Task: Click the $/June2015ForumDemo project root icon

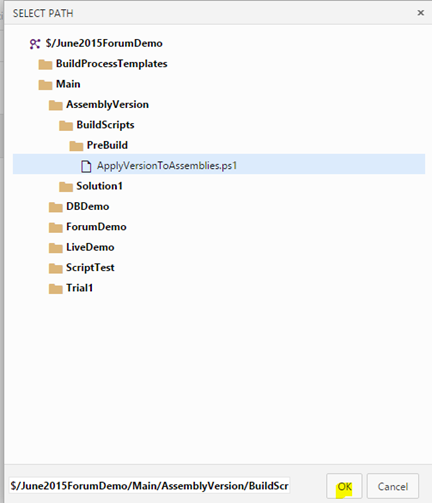Action: tap(35, 44)
